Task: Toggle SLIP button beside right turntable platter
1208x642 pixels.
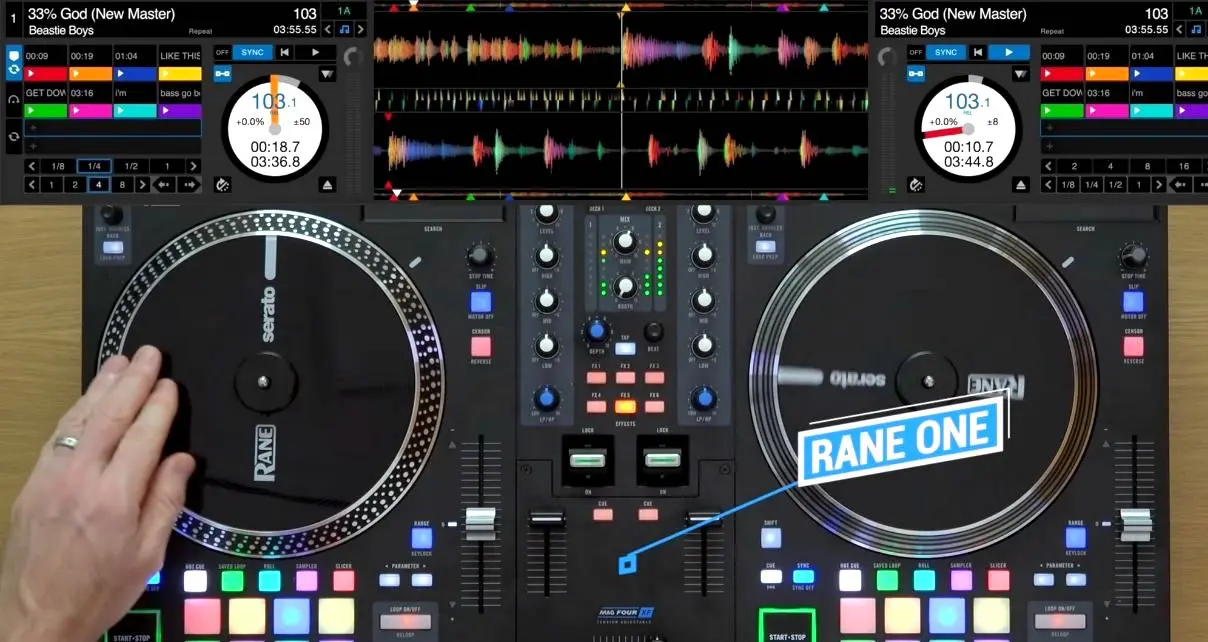Action: (x=1133, y=302)
